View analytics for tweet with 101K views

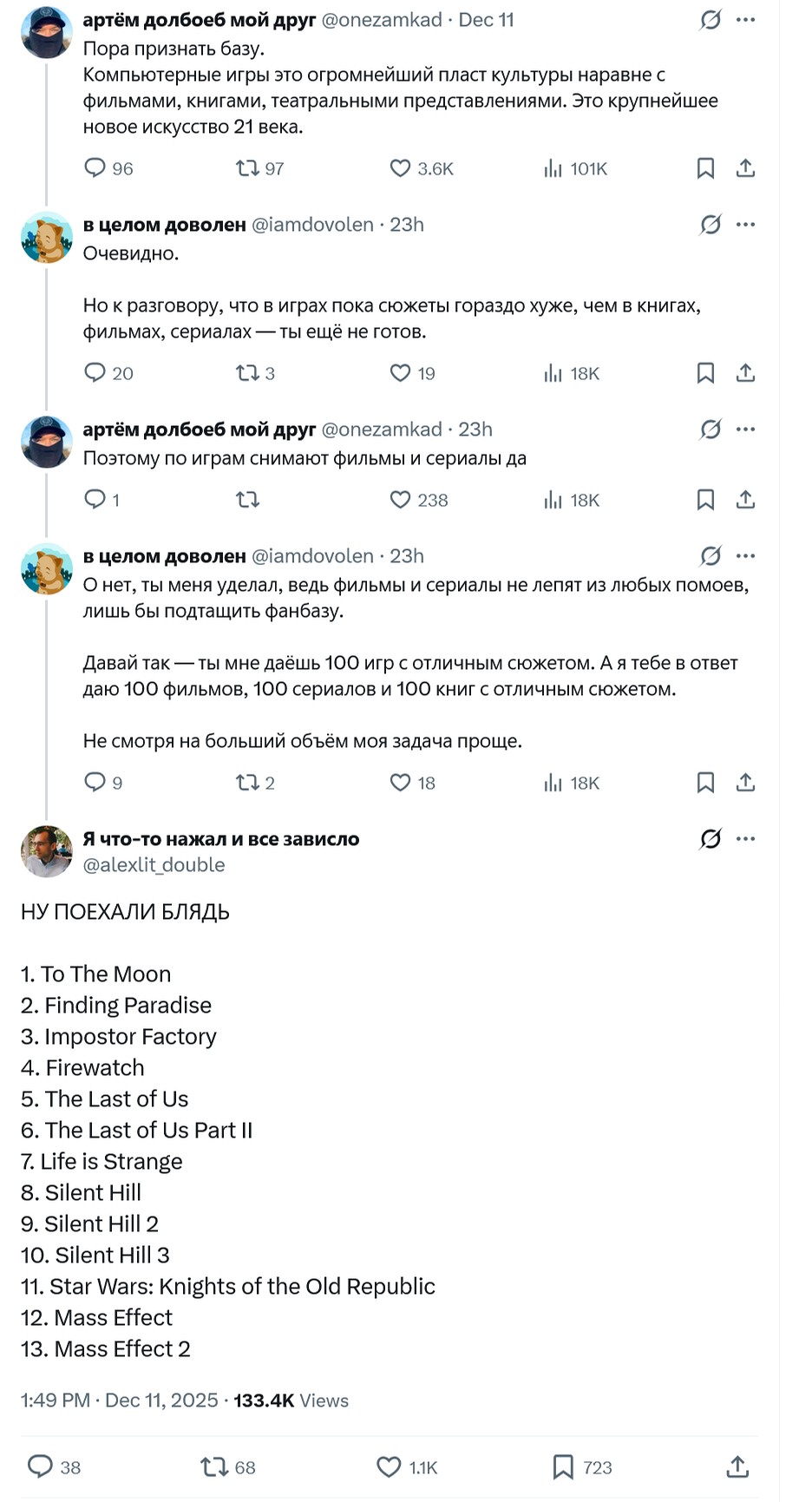click(x=553, y=168)
